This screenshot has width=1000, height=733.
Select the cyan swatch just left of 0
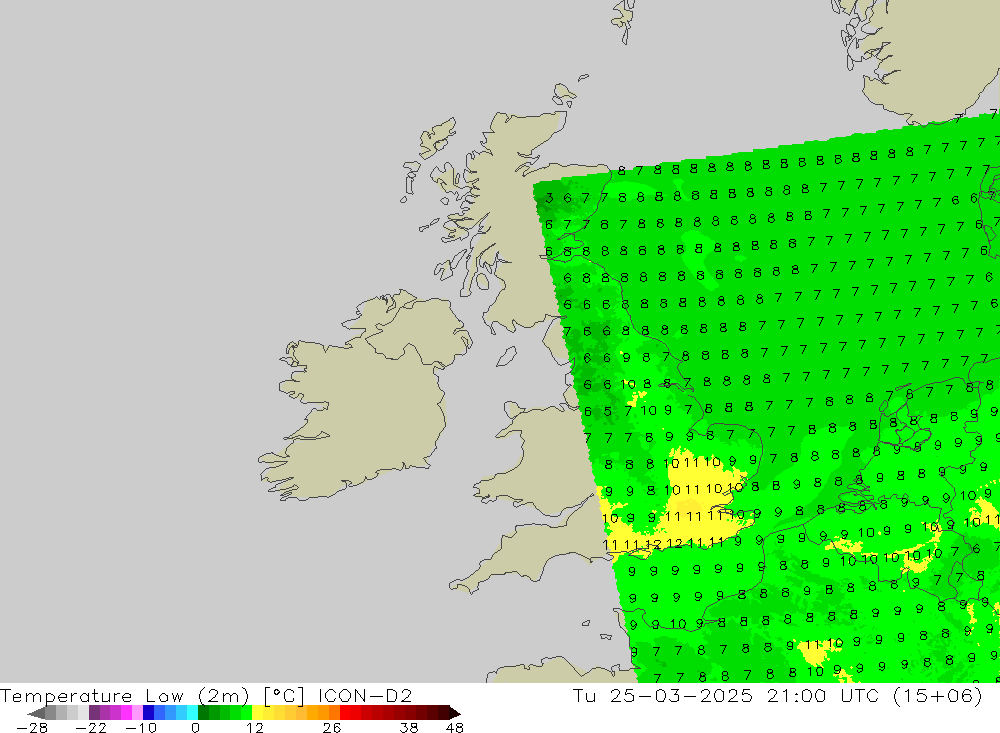[192, 713]
